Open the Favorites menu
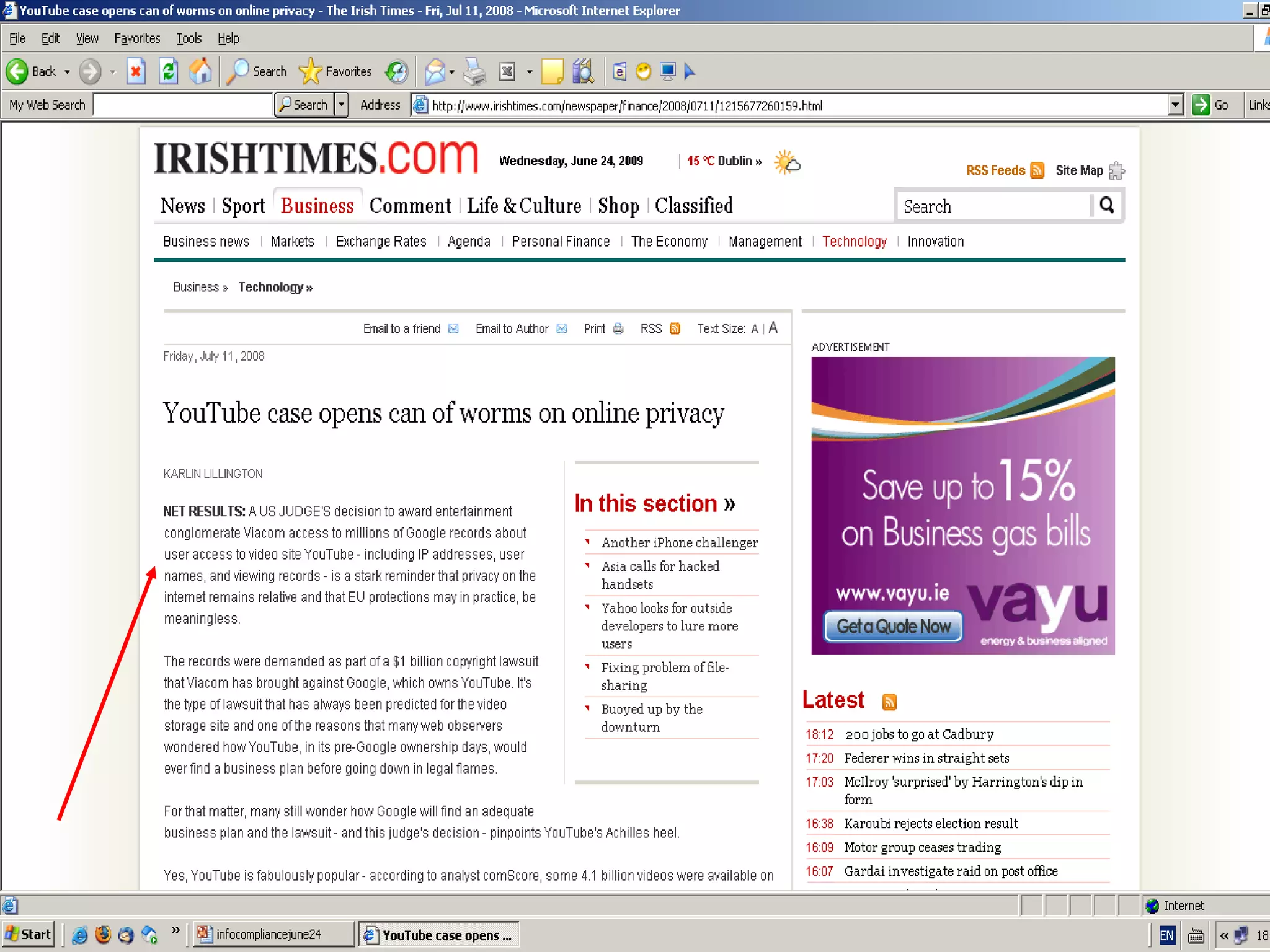The width and height of the screenshot is (1270, 952). (137, 38)
